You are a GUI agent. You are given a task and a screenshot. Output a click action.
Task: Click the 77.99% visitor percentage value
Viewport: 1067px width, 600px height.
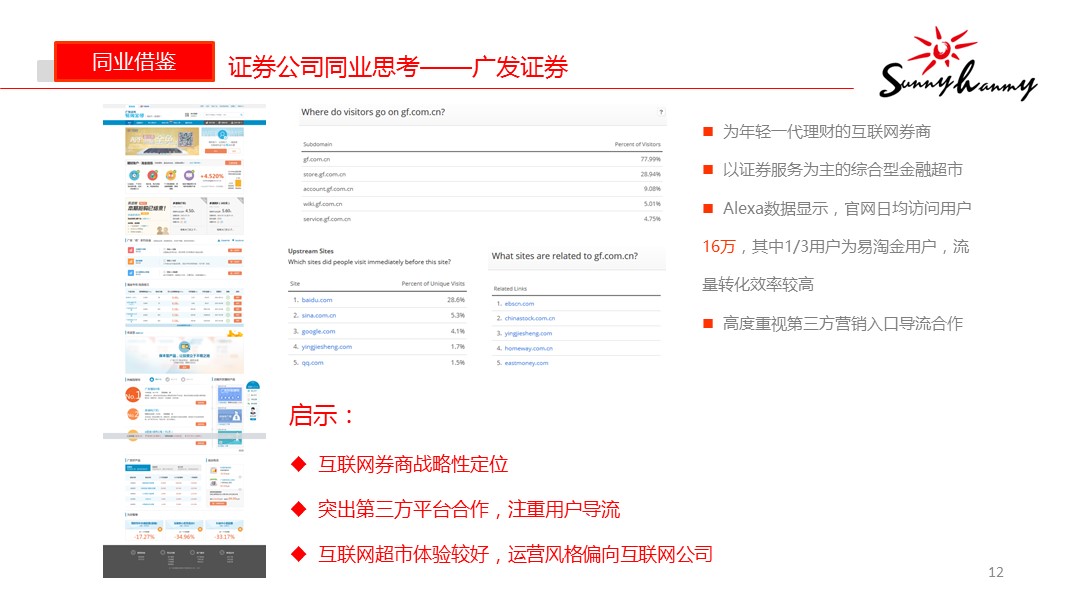point(651,159)
